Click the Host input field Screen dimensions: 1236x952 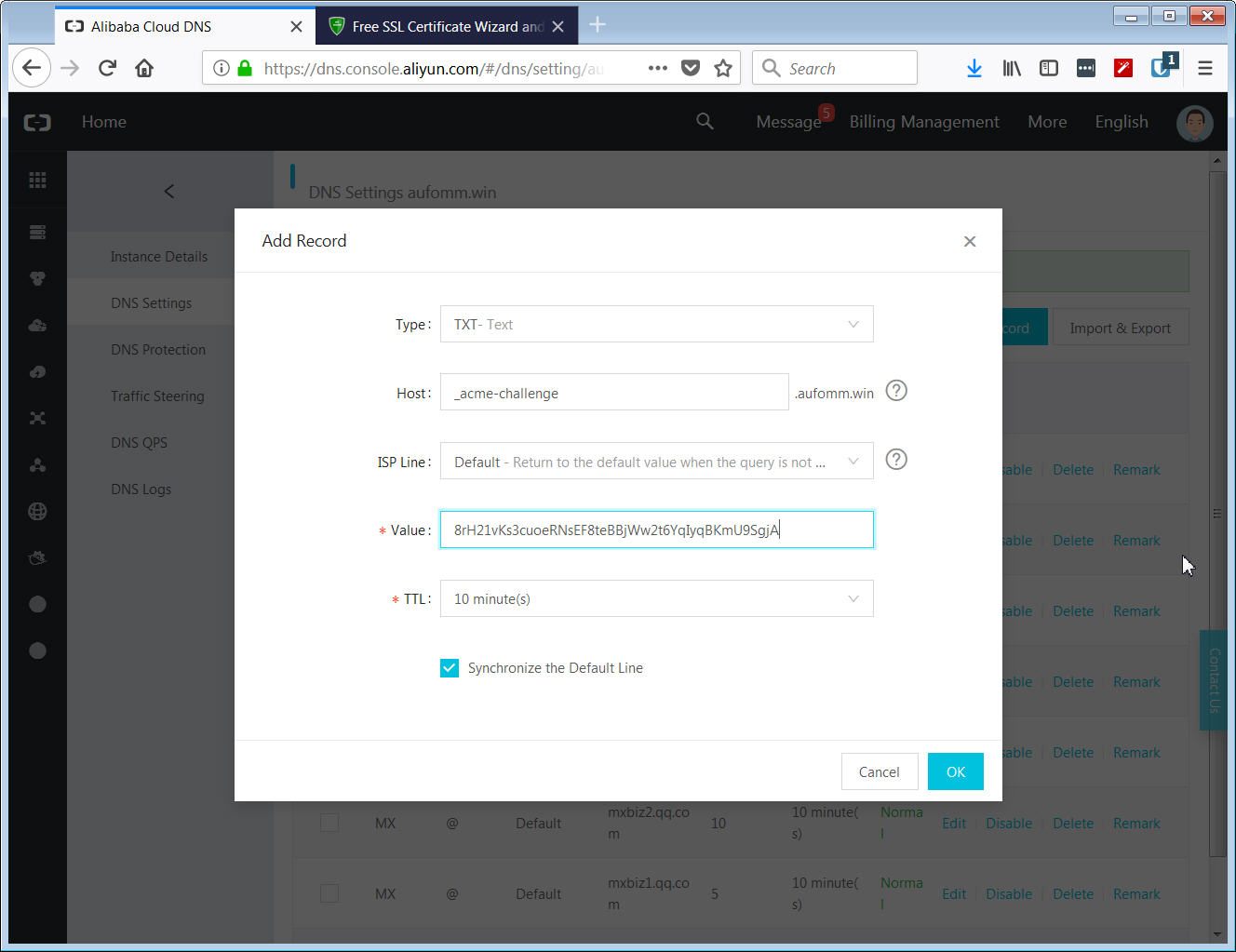pyautogui.click(x=613, y=393)
